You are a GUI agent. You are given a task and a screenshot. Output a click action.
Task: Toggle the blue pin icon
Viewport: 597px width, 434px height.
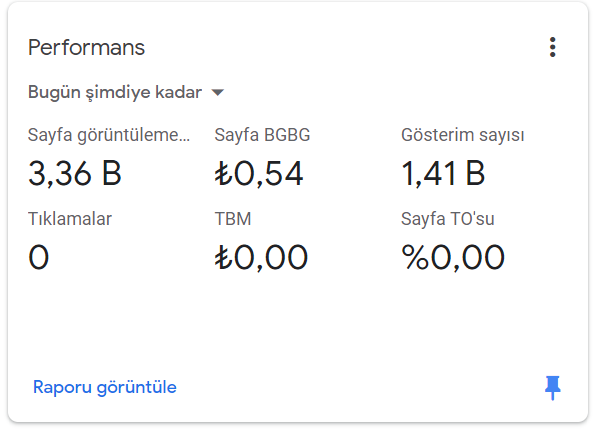coord(552,388)
